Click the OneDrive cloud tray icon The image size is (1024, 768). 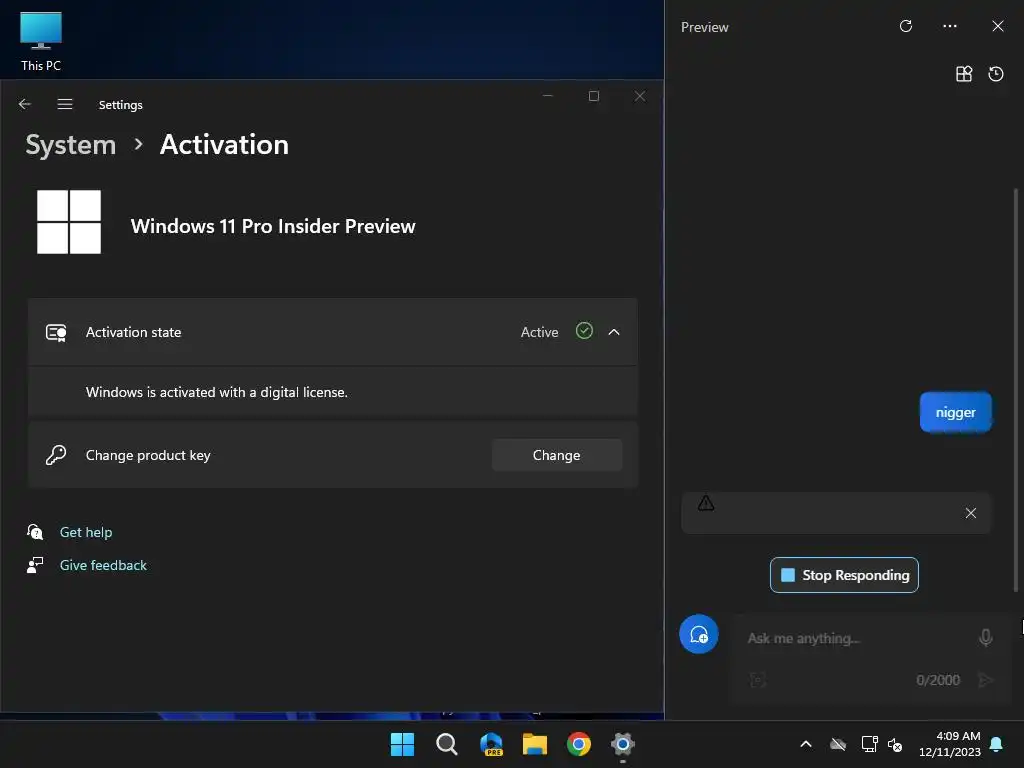click(x=838, y=744)
